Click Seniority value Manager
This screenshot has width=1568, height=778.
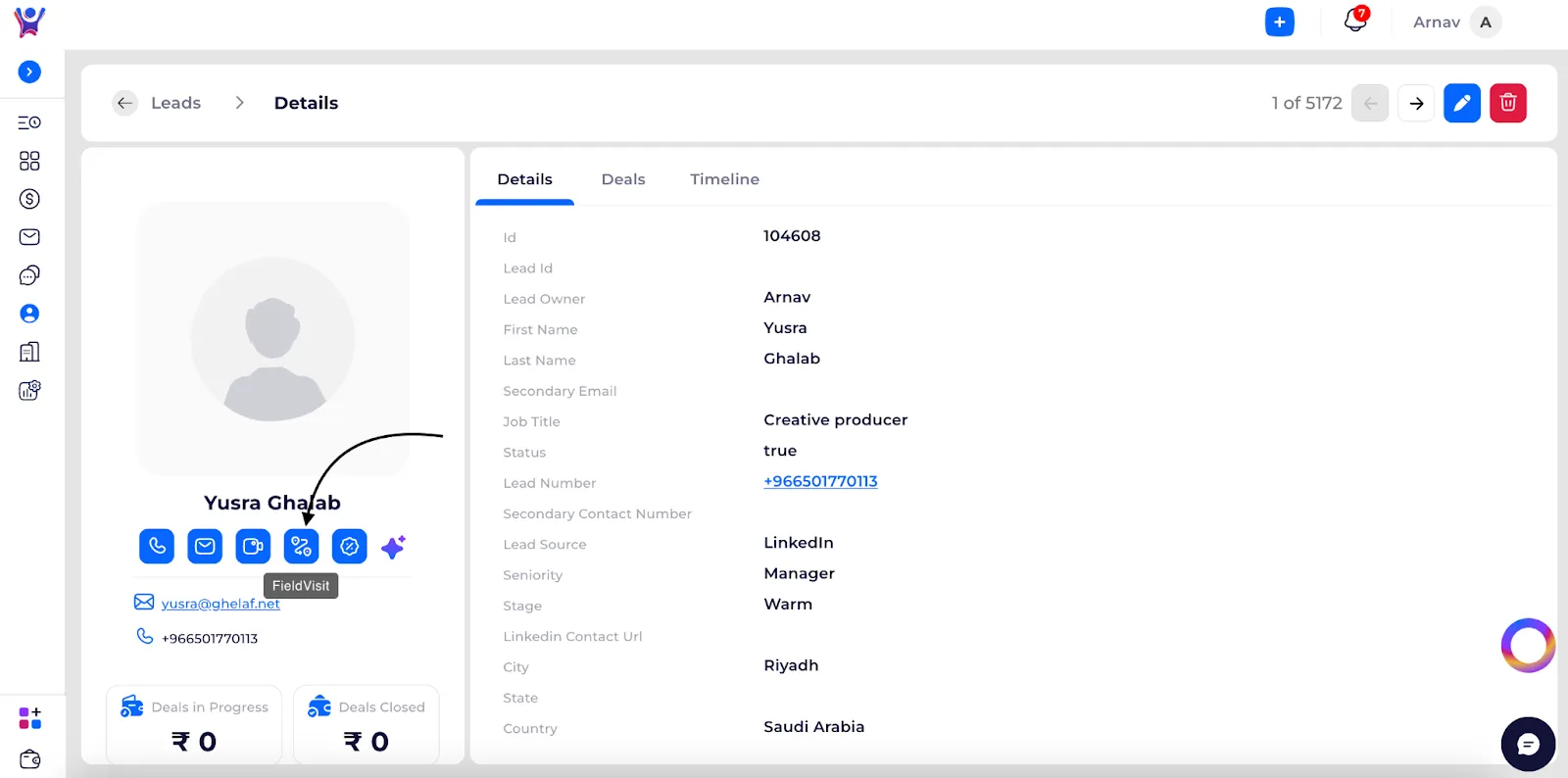coord(799,573)
